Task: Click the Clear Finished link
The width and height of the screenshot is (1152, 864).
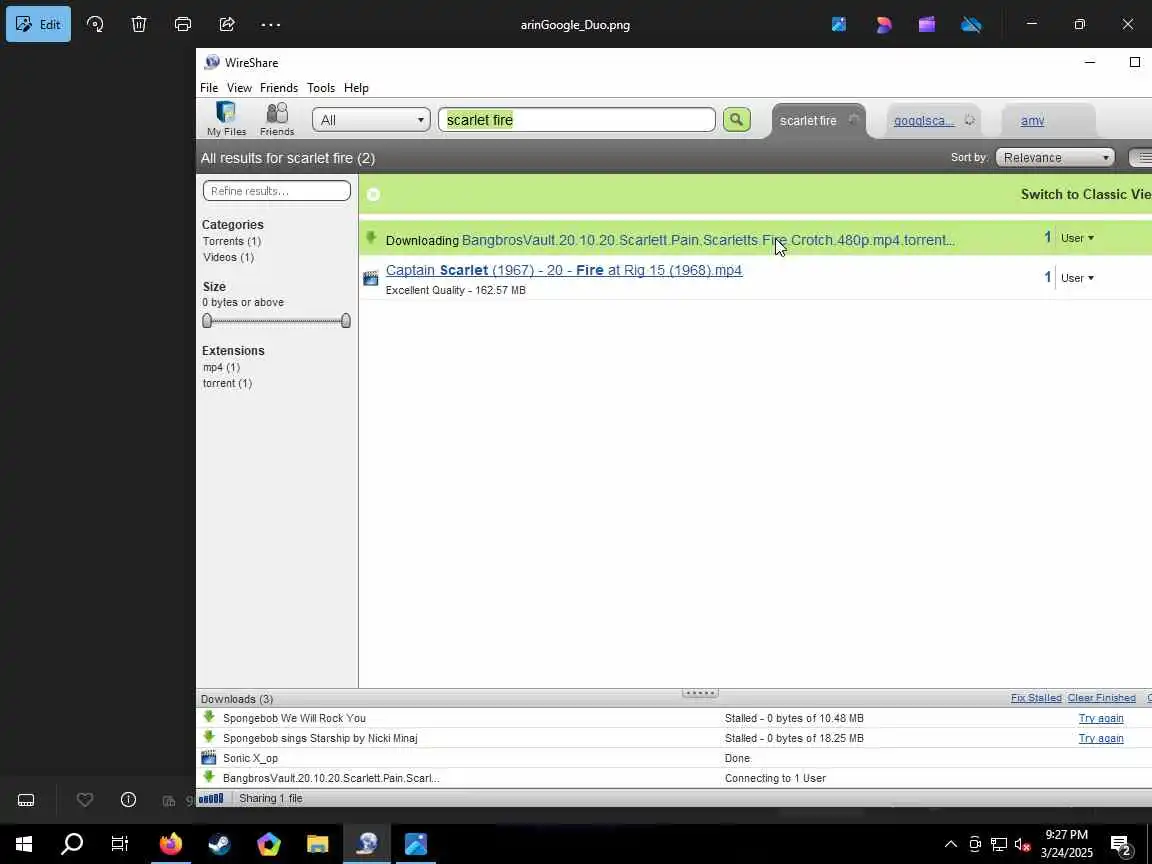Action: (x=1101, y=698)
